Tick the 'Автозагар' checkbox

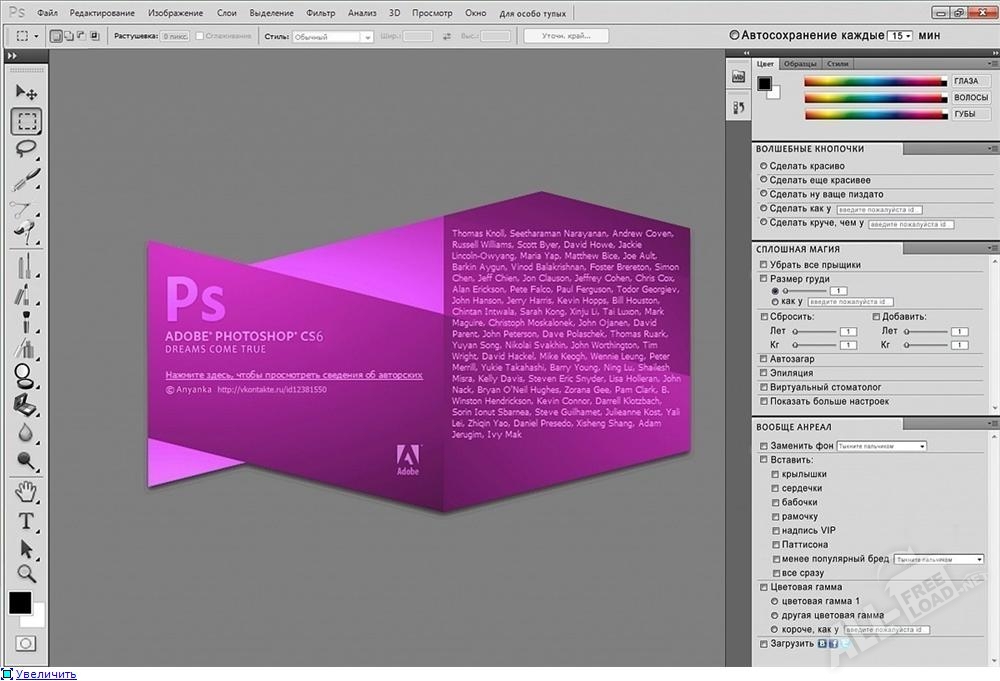click(x=764, y=357)
